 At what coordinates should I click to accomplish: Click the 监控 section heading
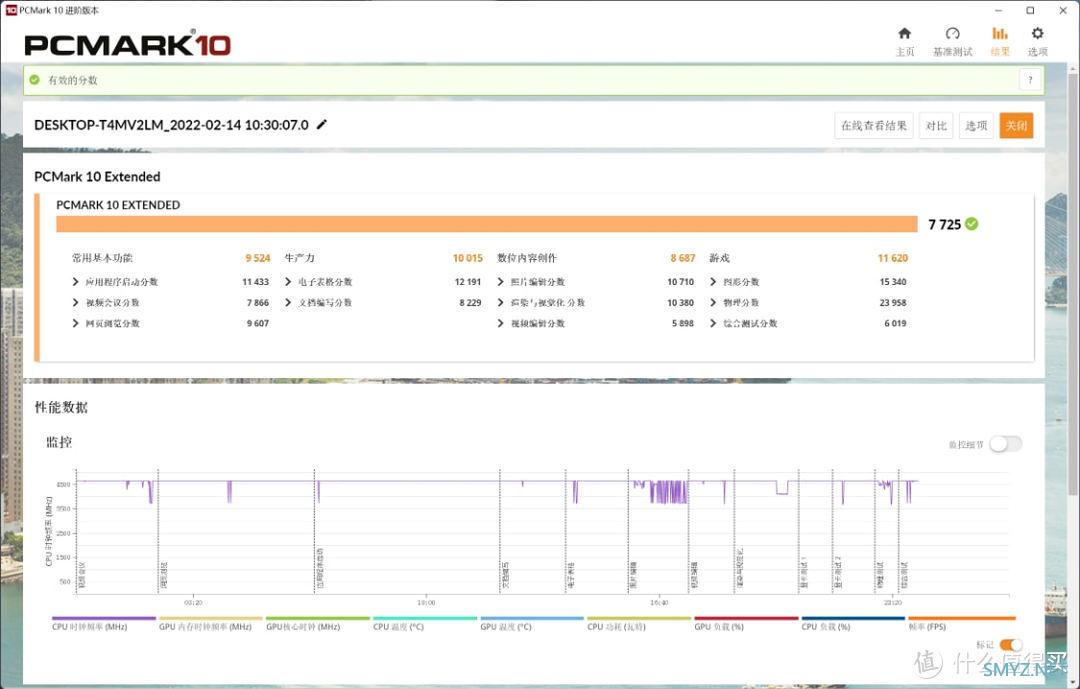pyautogui.click(x=59, y=442)
